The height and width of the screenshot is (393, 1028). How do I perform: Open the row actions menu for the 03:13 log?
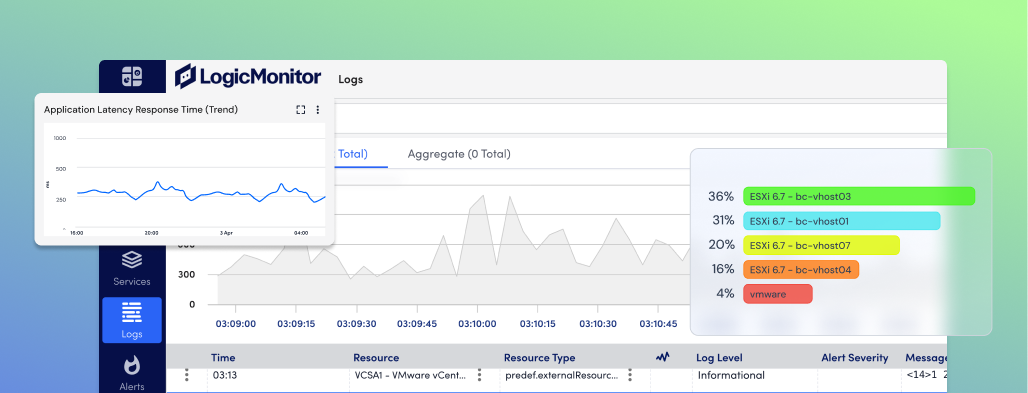point(187,375)
